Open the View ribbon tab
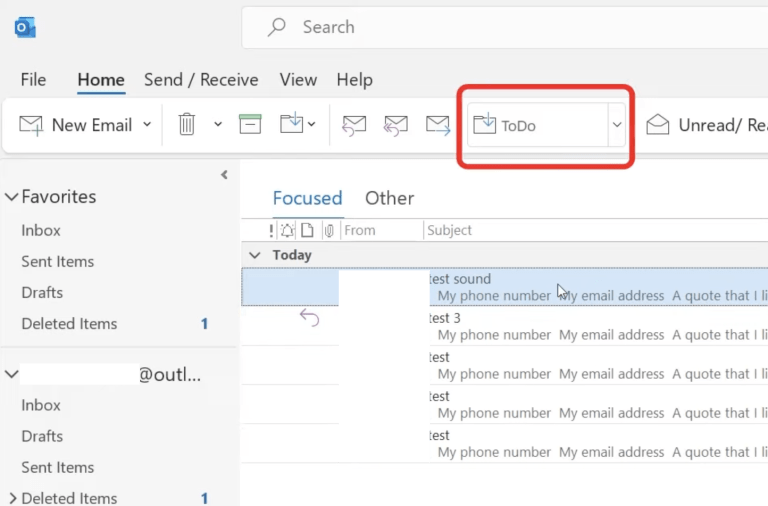Screen dimensions: 768x506 coord(298,80)
